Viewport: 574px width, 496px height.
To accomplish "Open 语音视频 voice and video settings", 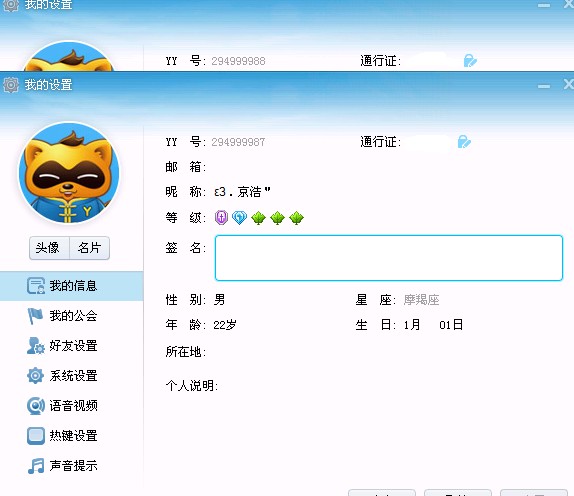I will pos(71,406).
